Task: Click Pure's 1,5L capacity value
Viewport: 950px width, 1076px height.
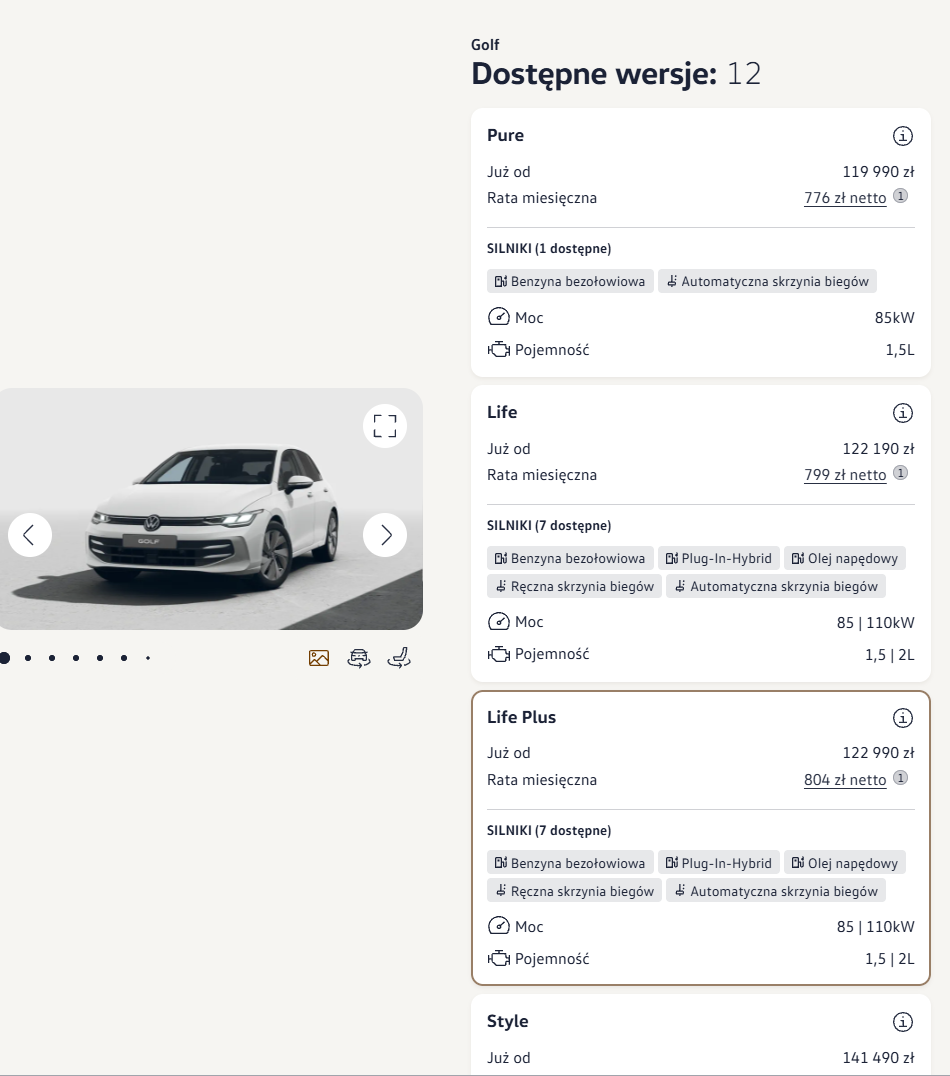Action: [900, 351]
